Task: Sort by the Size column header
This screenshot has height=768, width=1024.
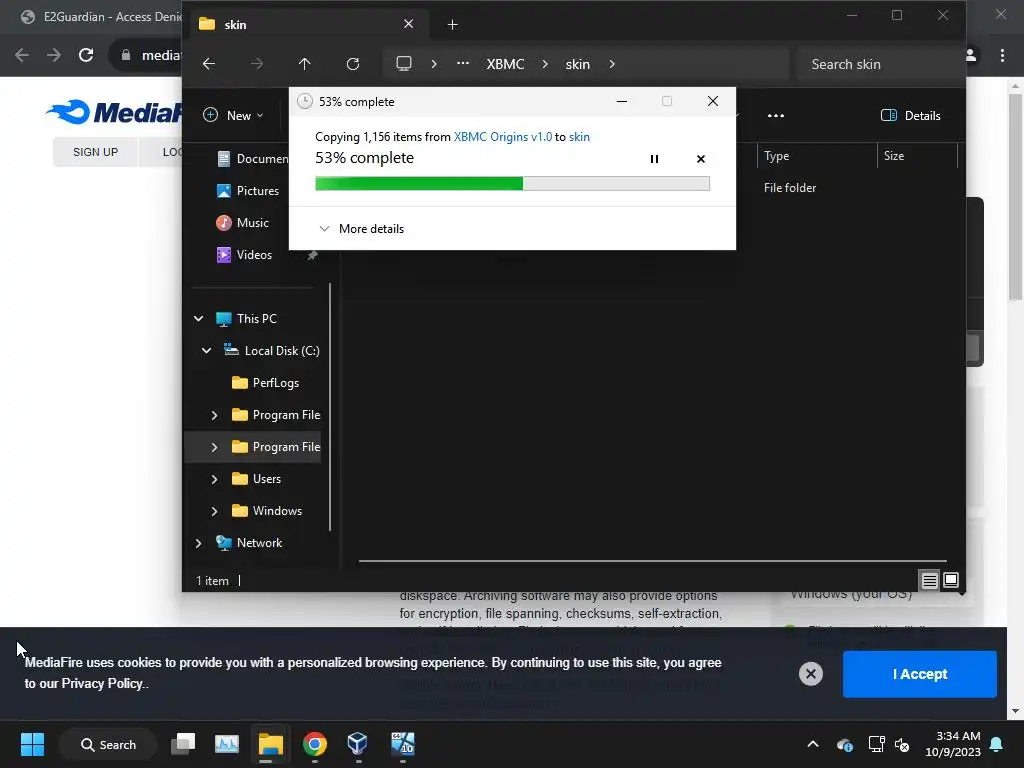Action: [917, 156]
